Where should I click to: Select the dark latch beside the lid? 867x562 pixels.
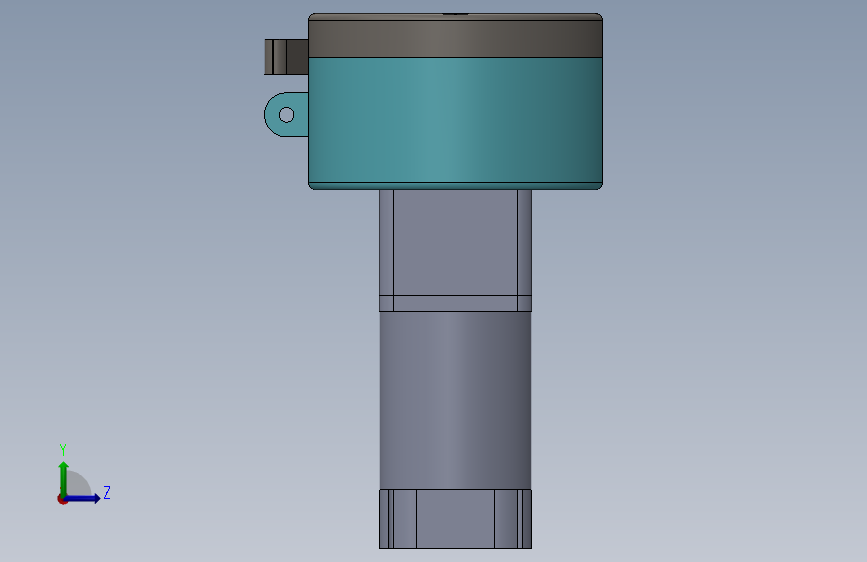286,56
